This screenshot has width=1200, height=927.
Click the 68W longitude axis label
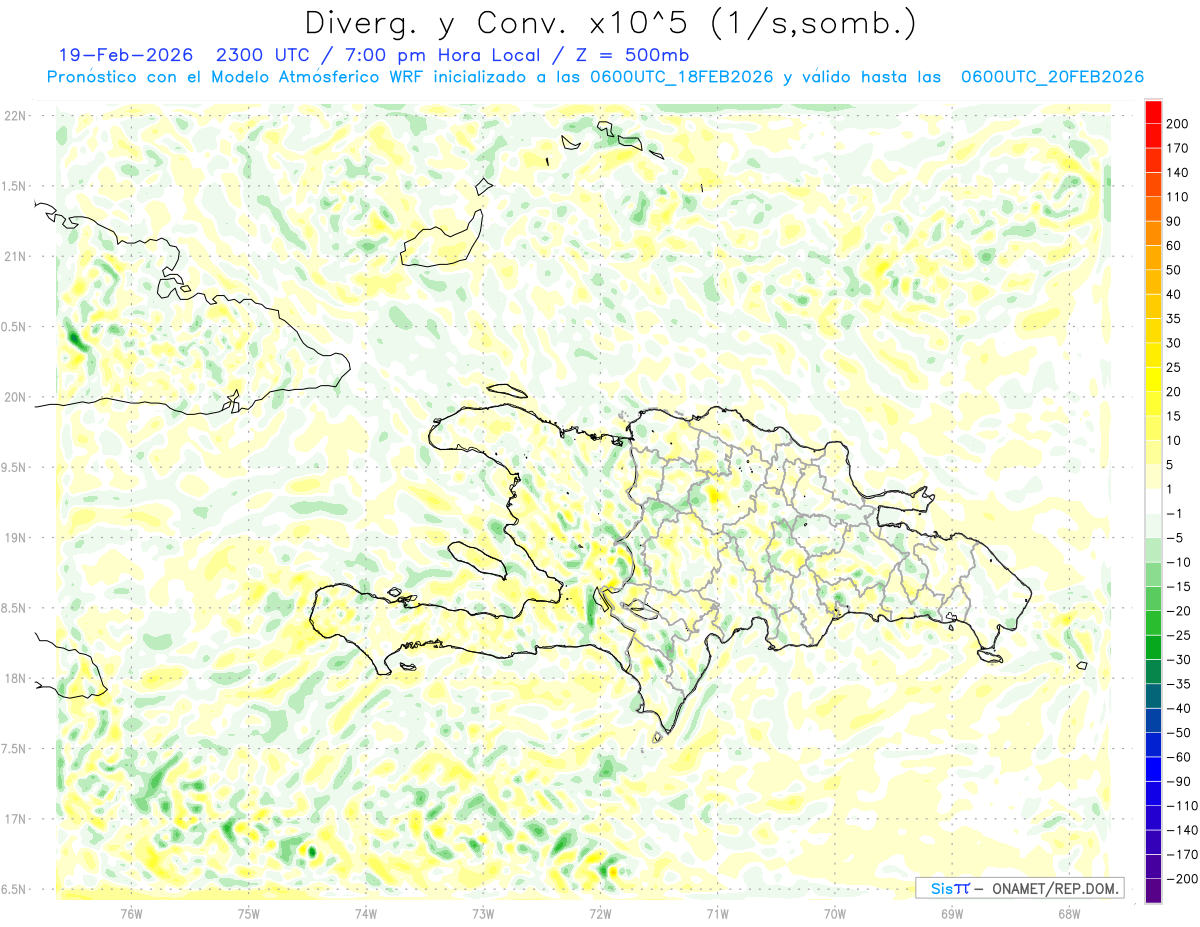click(x=1068, y=914)
